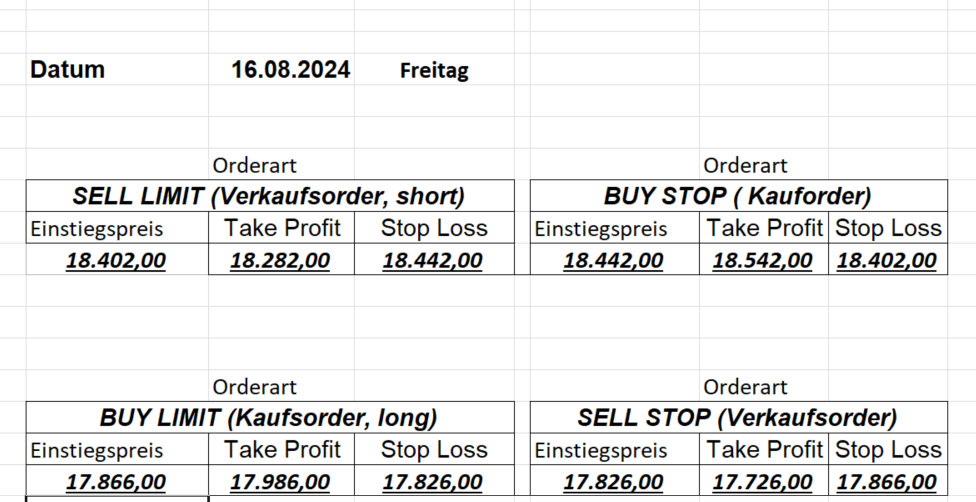Screen dimensions: 976x502
Task: Select the Take Profit value 18.542,00
Action: (x=762, y=262)
